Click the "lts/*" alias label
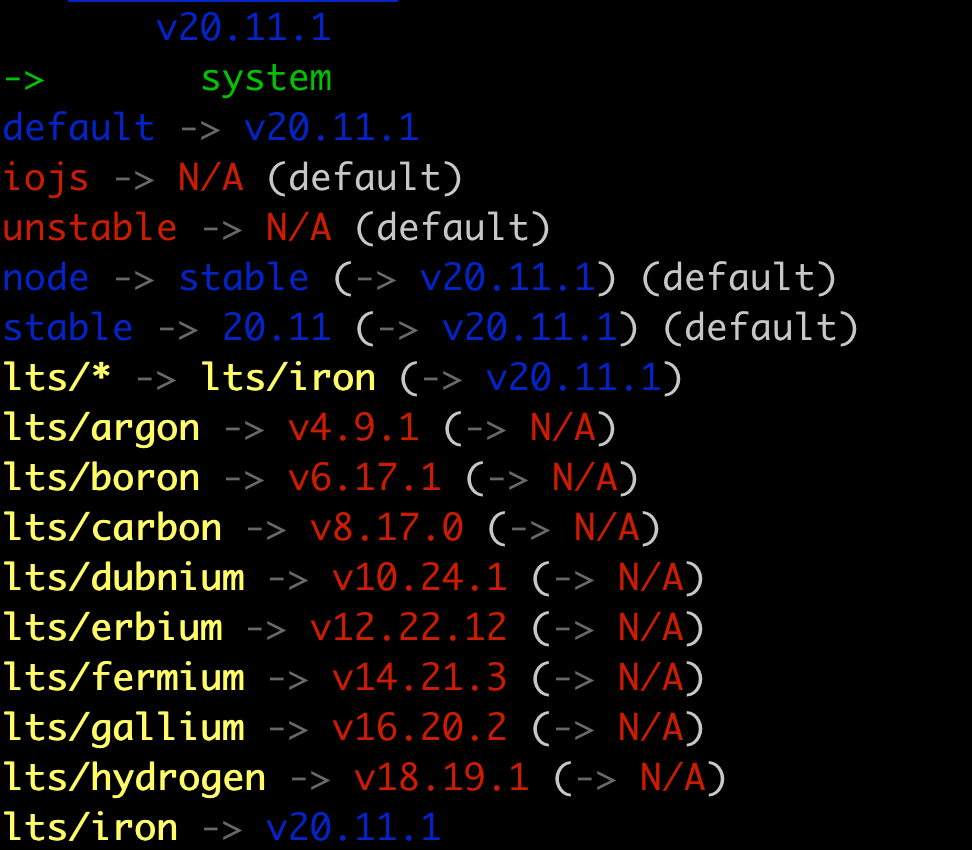The image size is (972, 850). 57,378
